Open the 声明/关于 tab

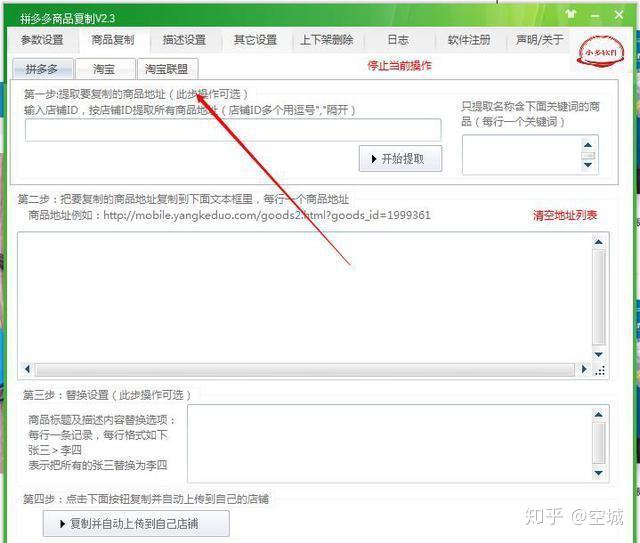click(x=540, y=40)
